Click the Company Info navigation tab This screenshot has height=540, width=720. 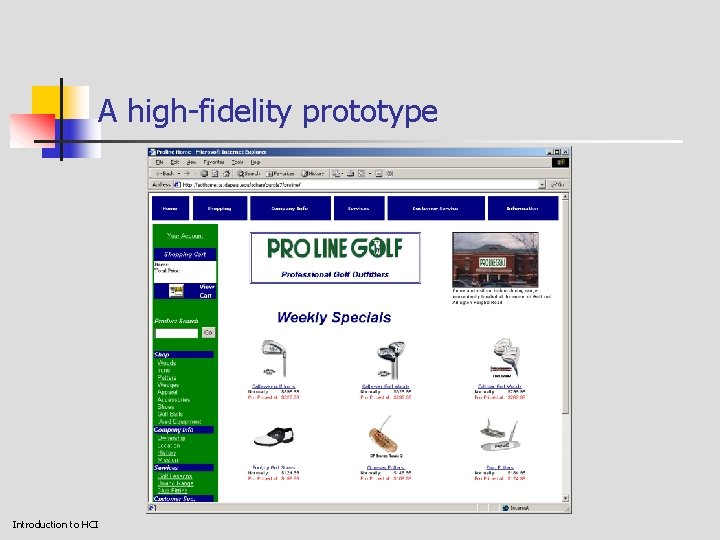[290, 208]
